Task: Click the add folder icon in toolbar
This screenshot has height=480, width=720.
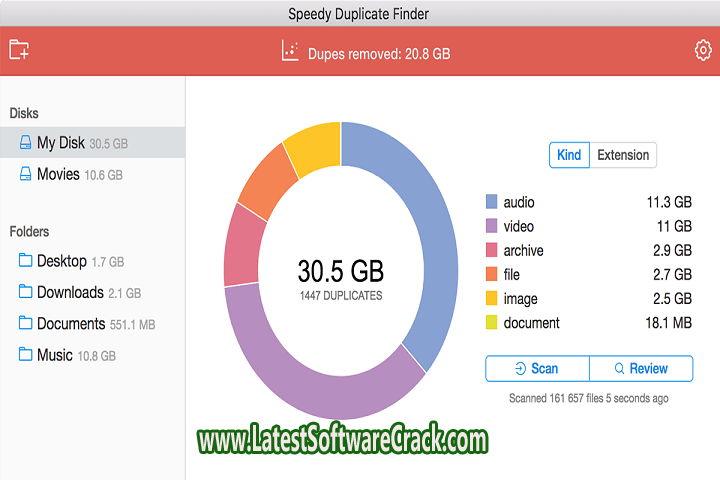Action: (19, 50)
